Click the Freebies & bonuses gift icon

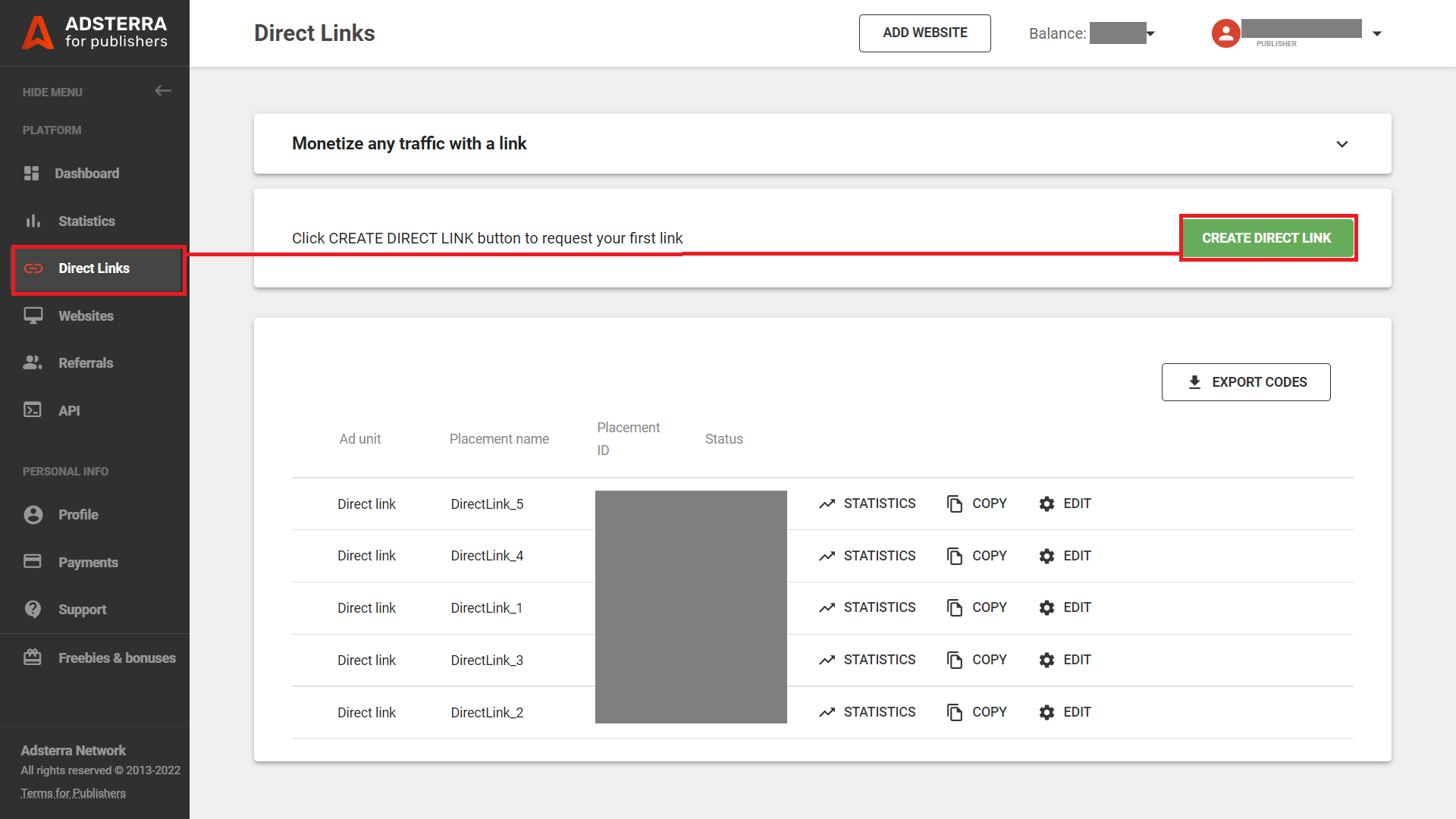click(x=33, y=657)
